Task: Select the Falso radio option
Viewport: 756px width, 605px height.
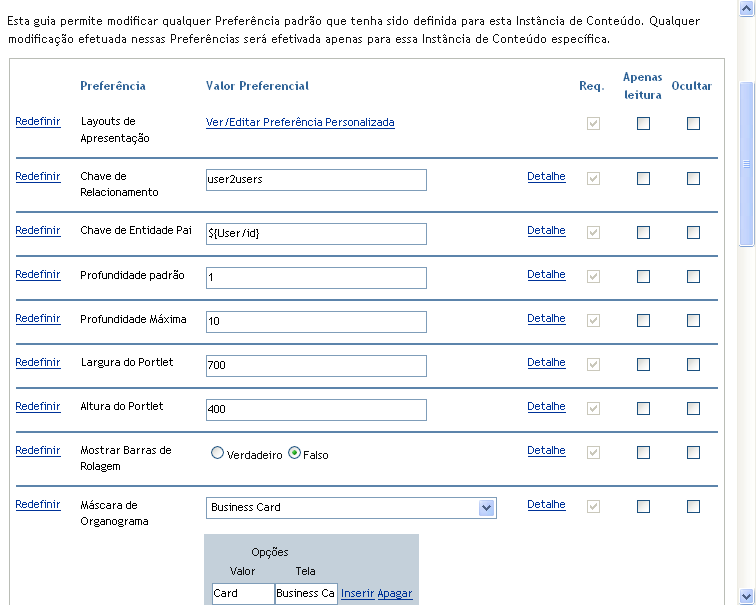Action: (x=295, y=454)
